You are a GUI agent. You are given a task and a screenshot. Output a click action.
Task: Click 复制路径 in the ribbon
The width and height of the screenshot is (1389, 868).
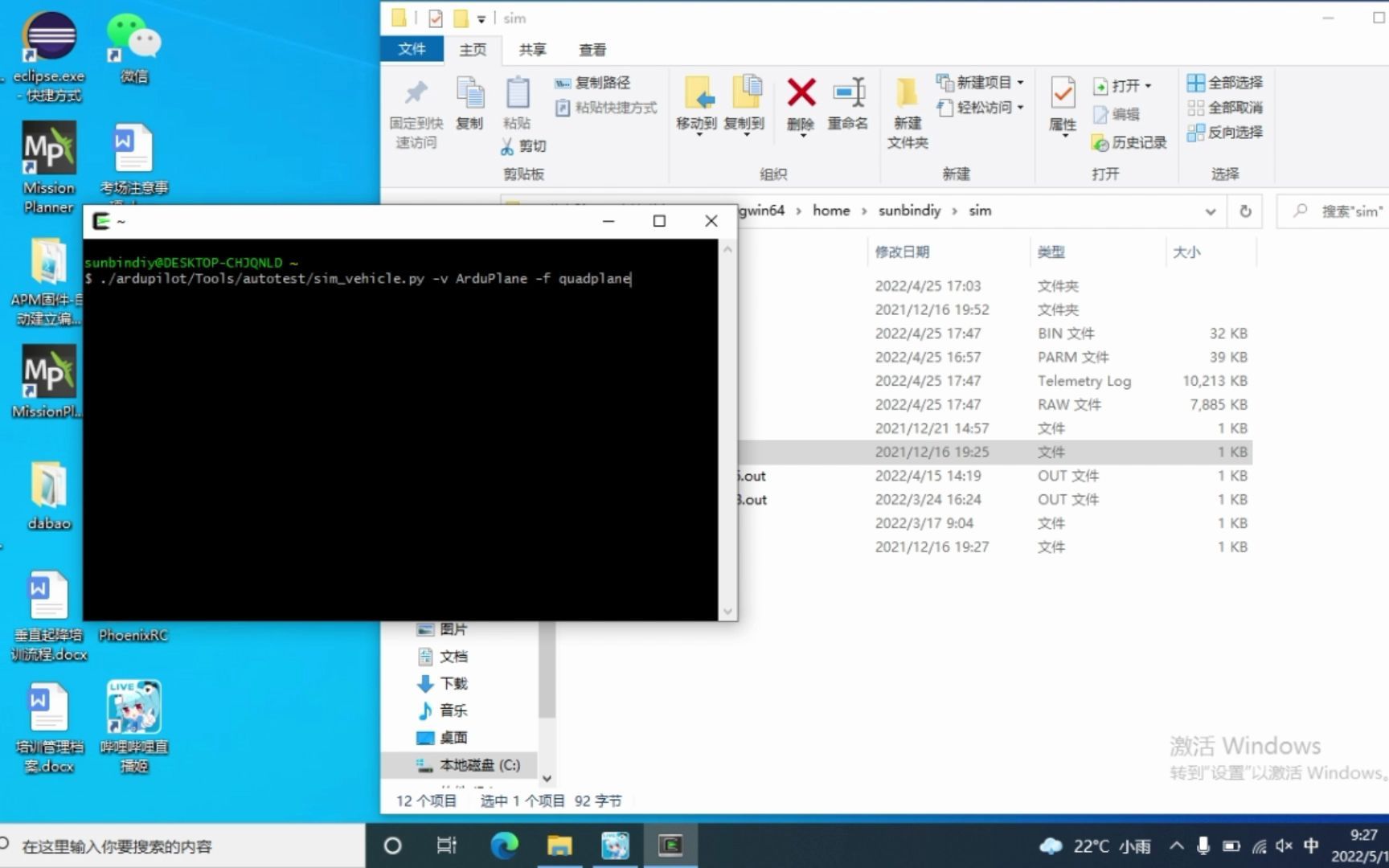(x=592, y=83)
